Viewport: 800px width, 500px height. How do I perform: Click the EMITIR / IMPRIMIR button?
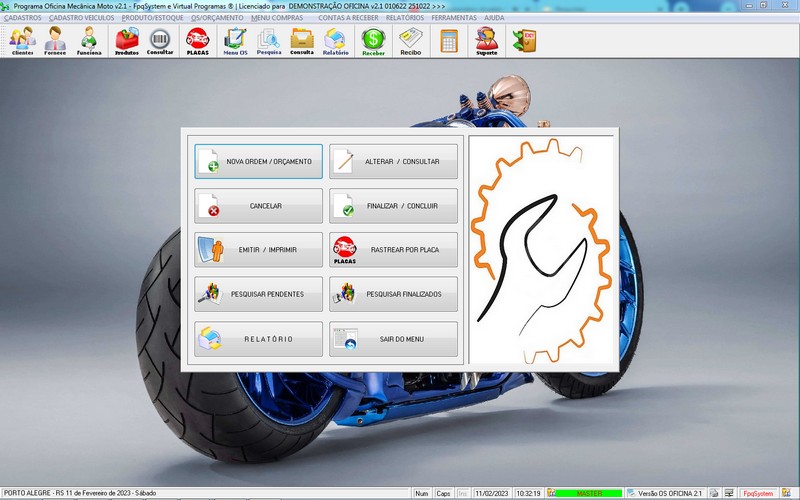point(258,249)
